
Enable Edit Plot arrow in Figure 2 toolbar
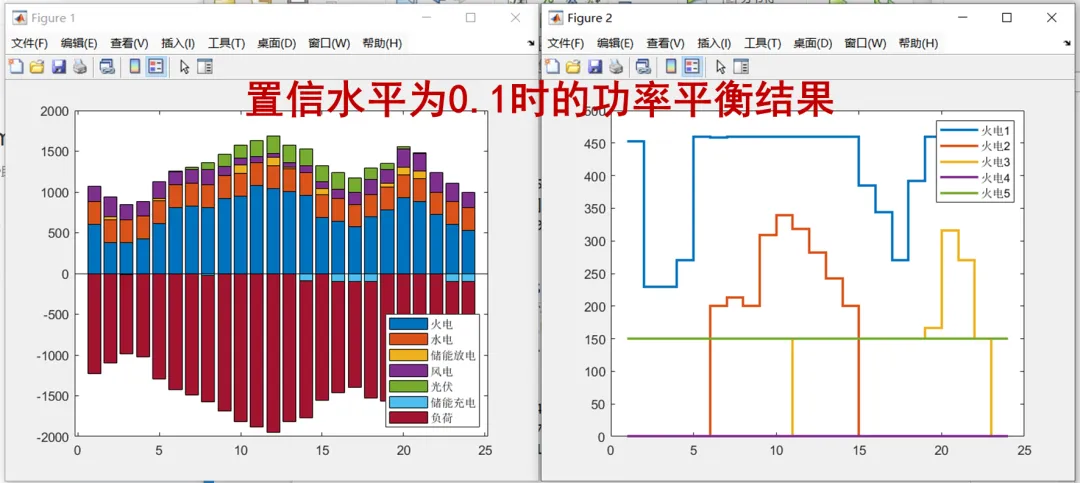[x=720, y=67]
